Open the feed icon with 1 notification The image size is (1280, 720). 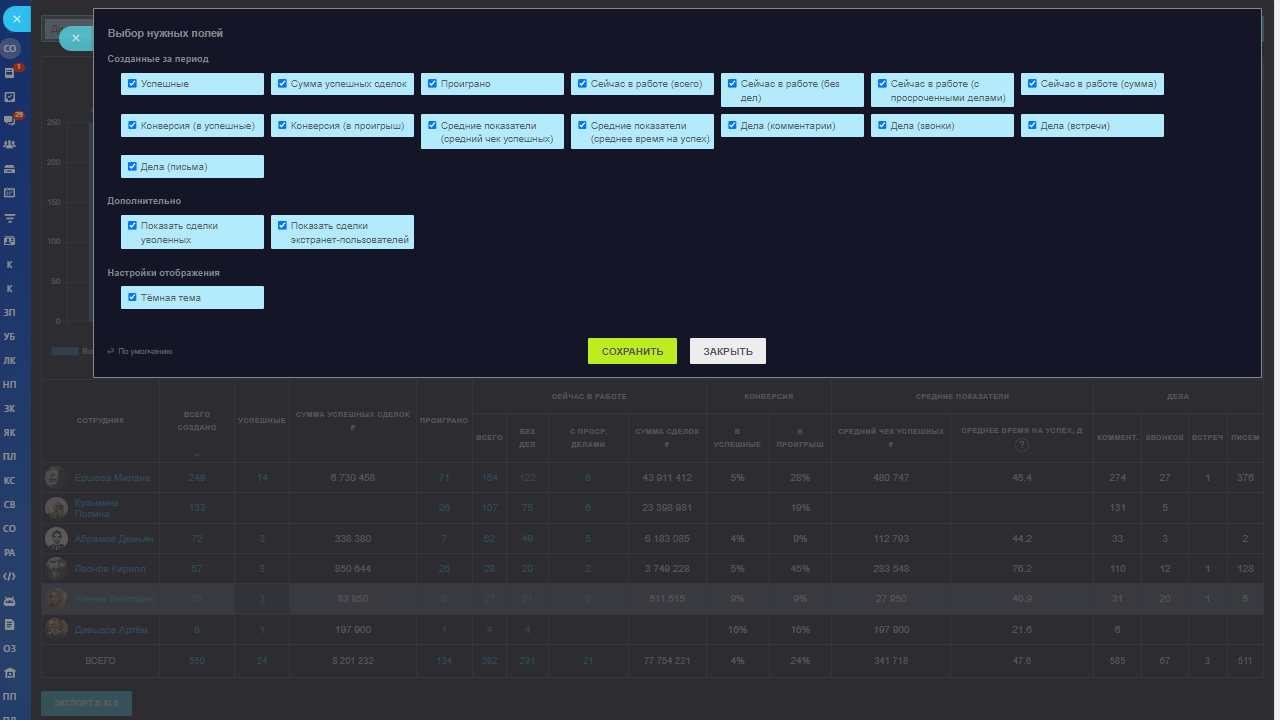point(10,73)
